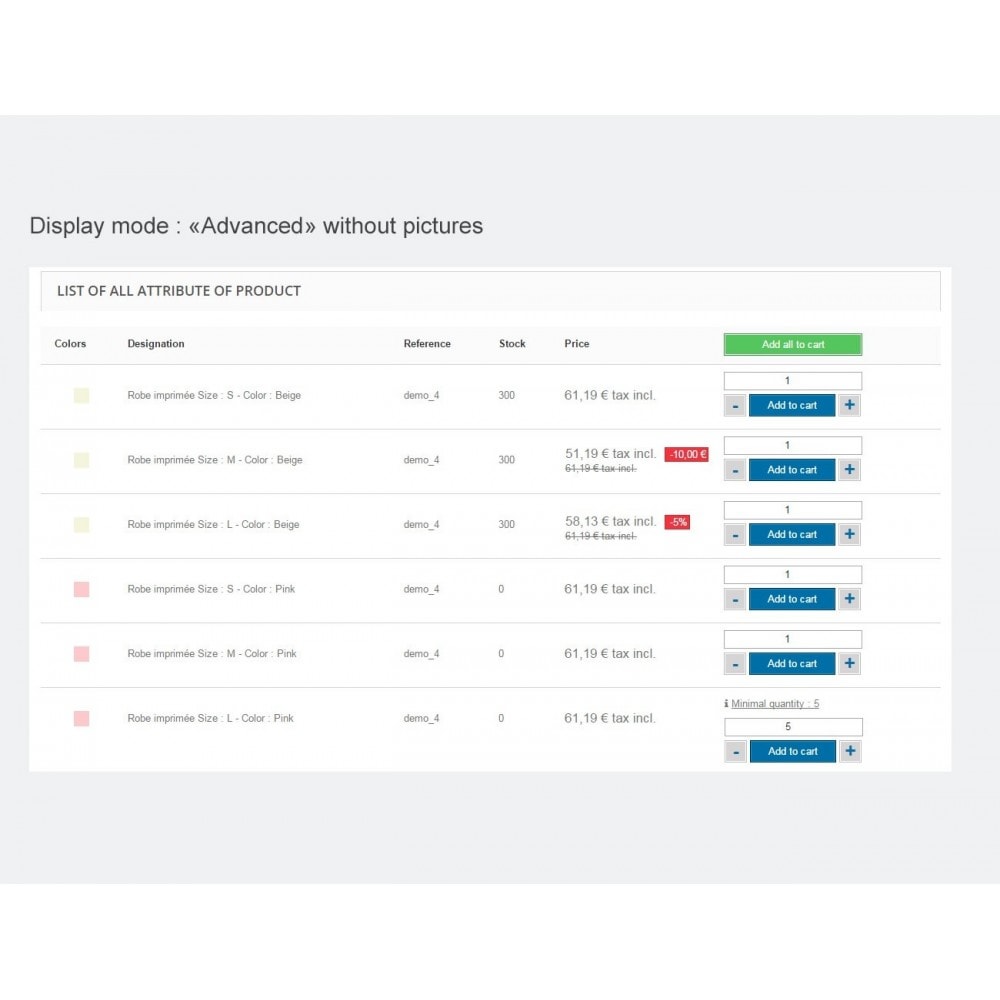Add Size S Pink dress to cart
The image size is (1000, 1000).
pos(792,599)
